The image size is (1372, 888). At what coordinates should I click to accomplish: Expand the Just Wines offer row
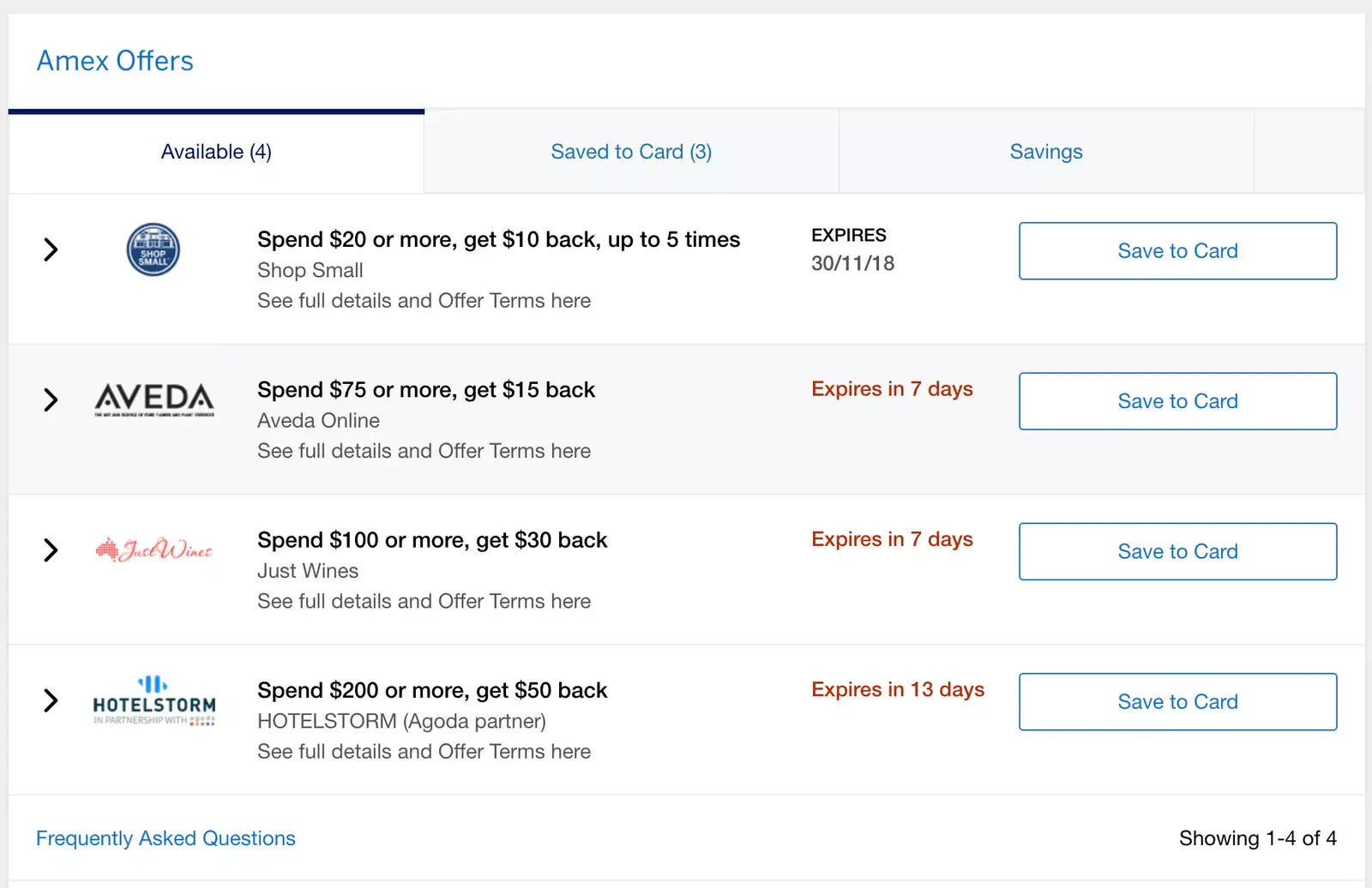coord(51,549)
